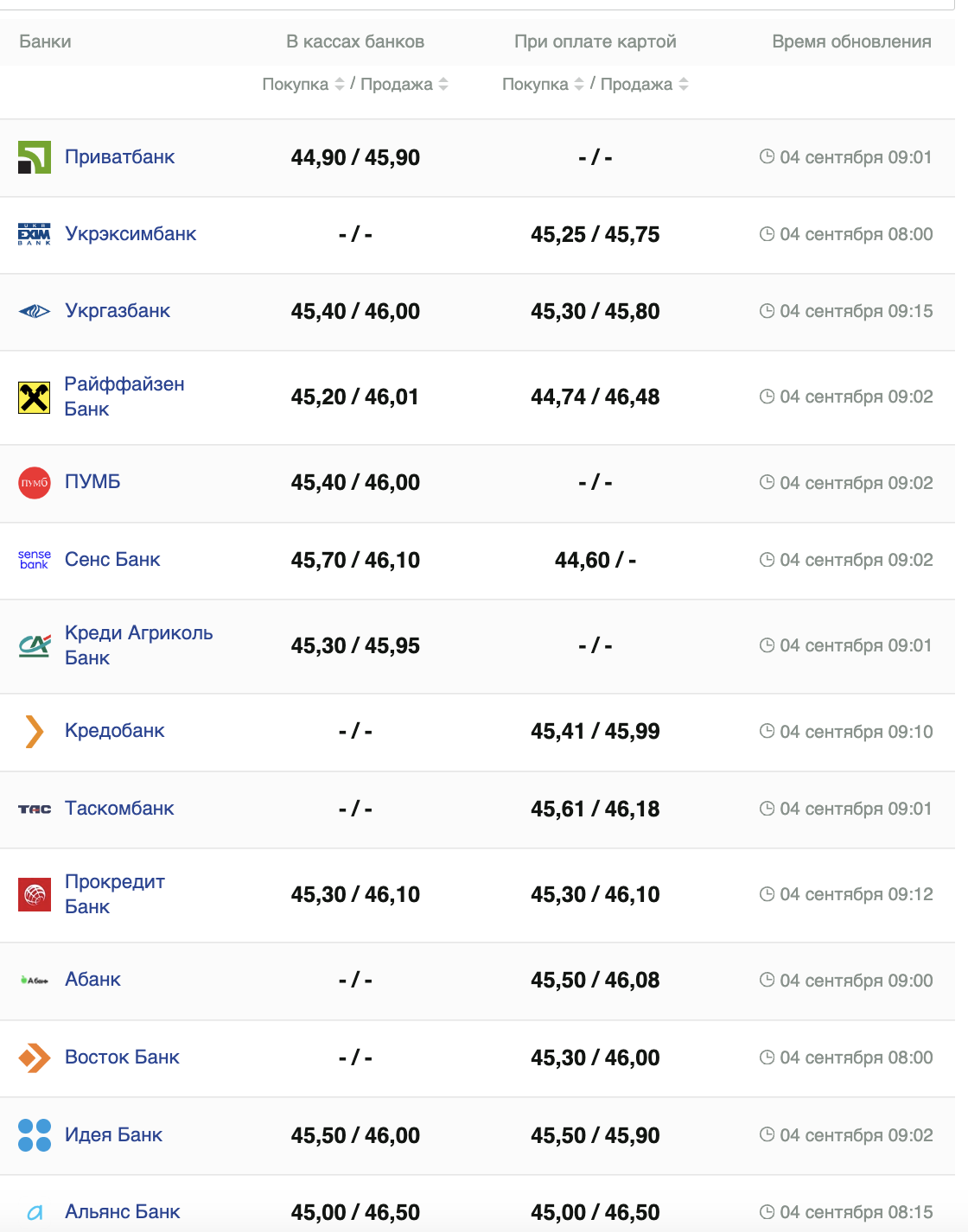Open the Укргазбанк link
Viewport: 968px width, 1232px height.
[x=118, y=311]
